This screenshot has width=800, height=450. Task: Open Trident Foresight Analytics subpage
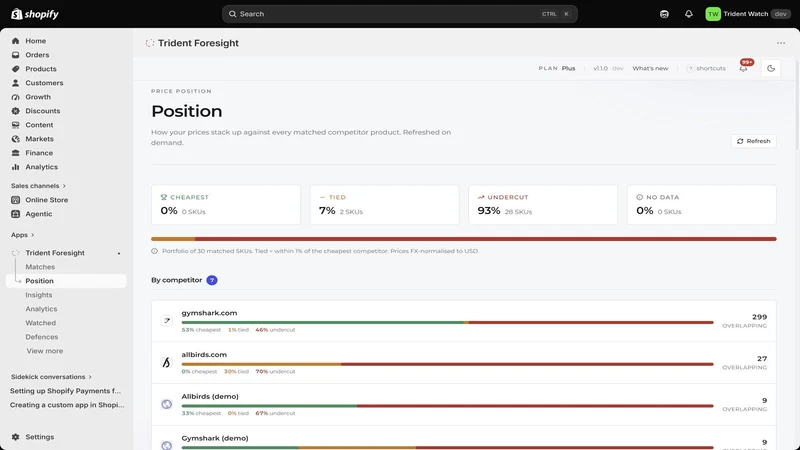(x=41, y=309)
